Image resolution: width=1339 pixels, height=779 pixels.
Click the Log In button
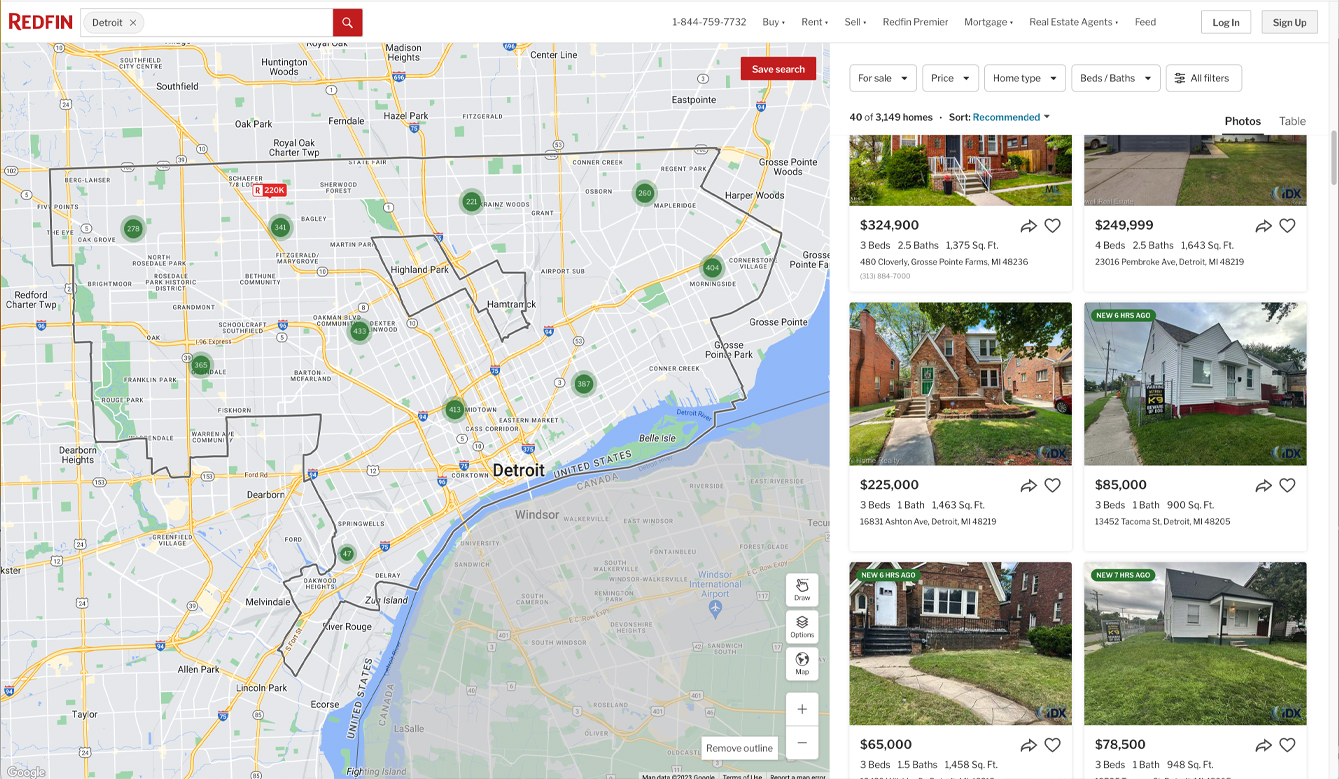pyautogui.click(x=1226, y=22)
